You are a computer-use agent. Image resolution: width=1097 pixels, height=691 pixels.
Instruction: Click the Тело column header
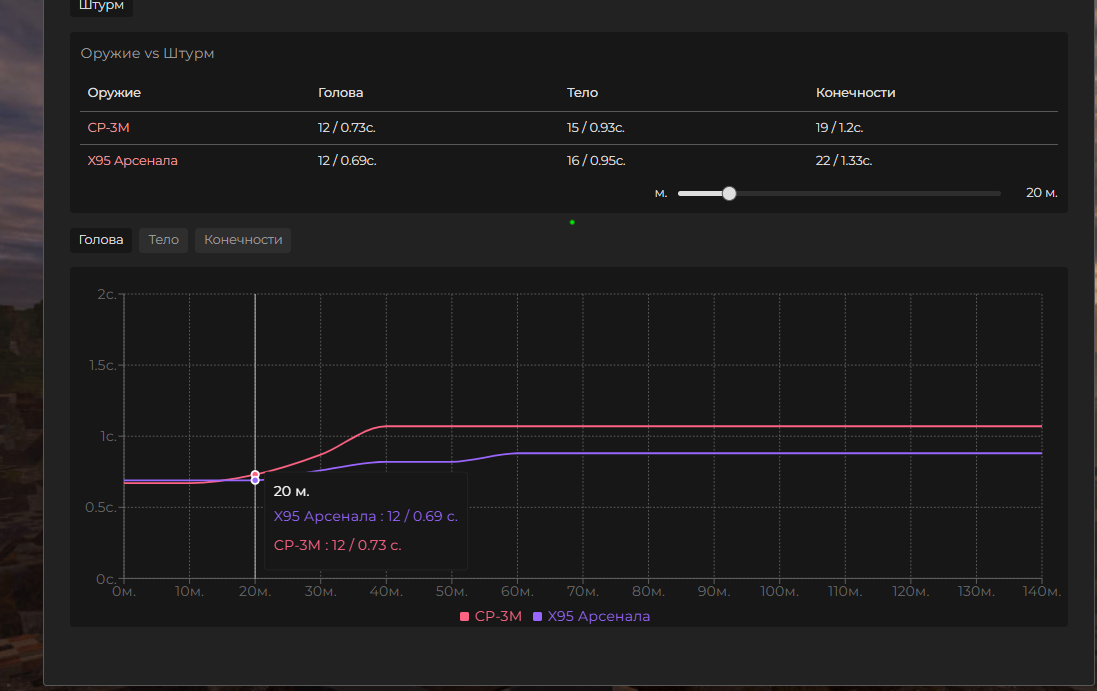582,93
